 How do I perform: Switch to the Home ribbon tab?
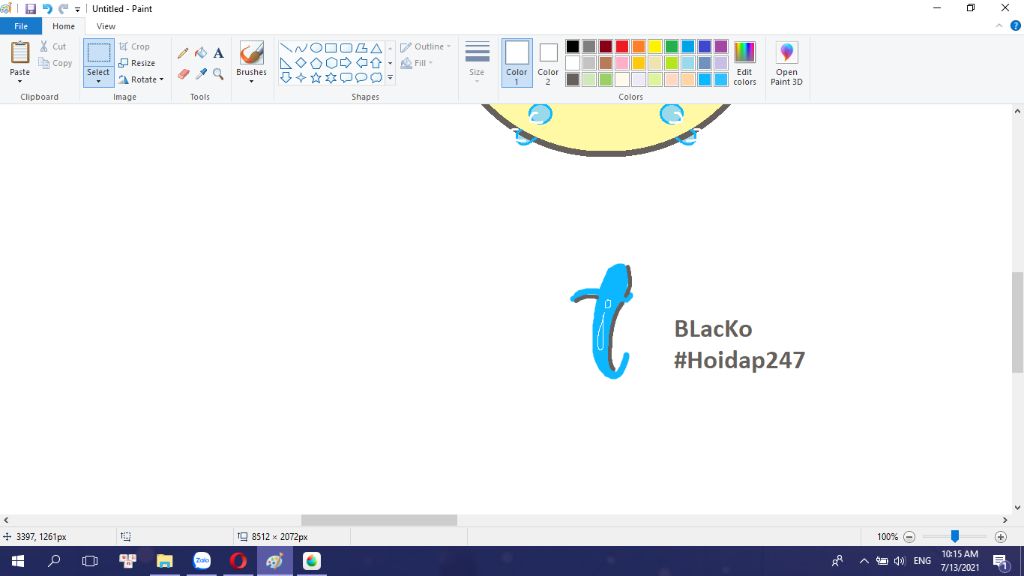point(63,26)
